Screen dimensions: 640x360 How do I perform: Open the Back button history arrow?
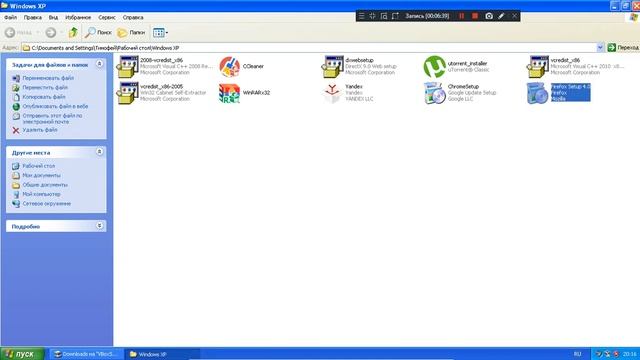38,32
